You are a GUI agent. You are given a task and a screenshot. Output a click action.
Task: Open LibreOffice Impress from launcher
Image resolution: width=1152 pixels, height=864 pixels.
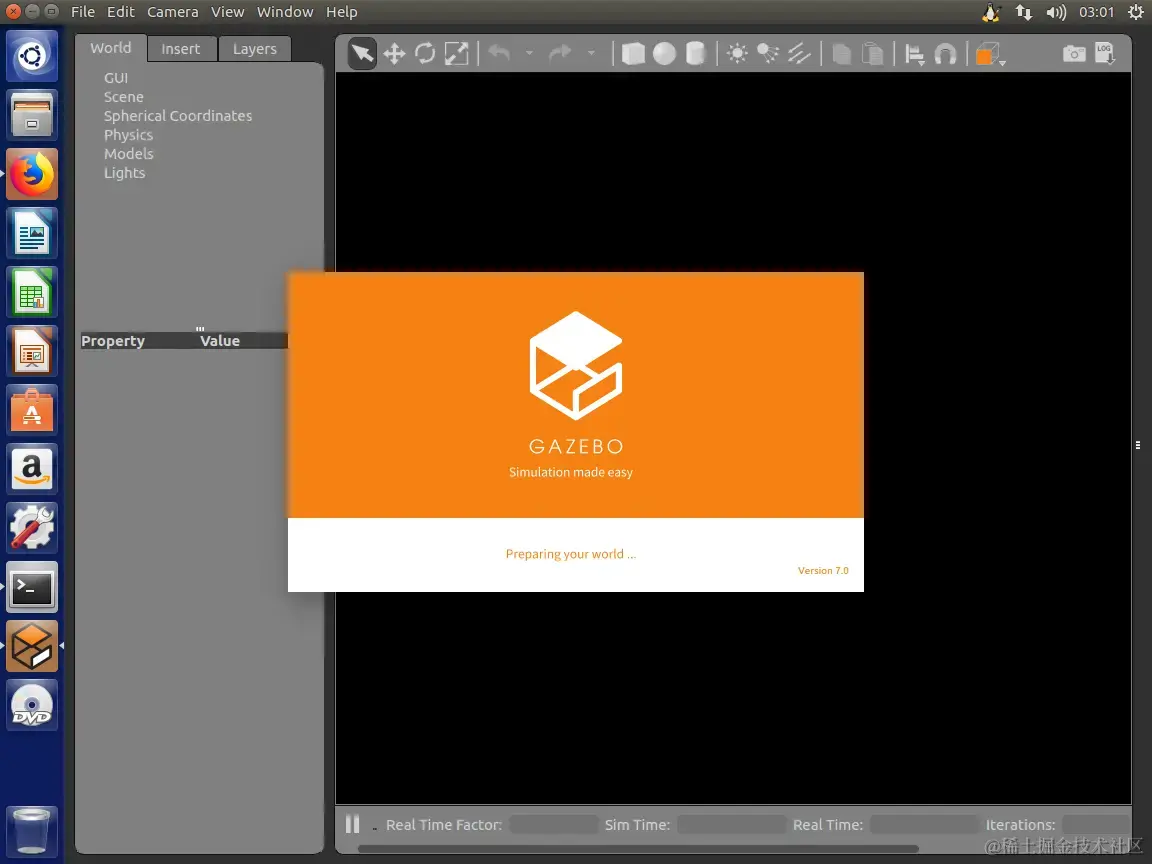point(32,351)
